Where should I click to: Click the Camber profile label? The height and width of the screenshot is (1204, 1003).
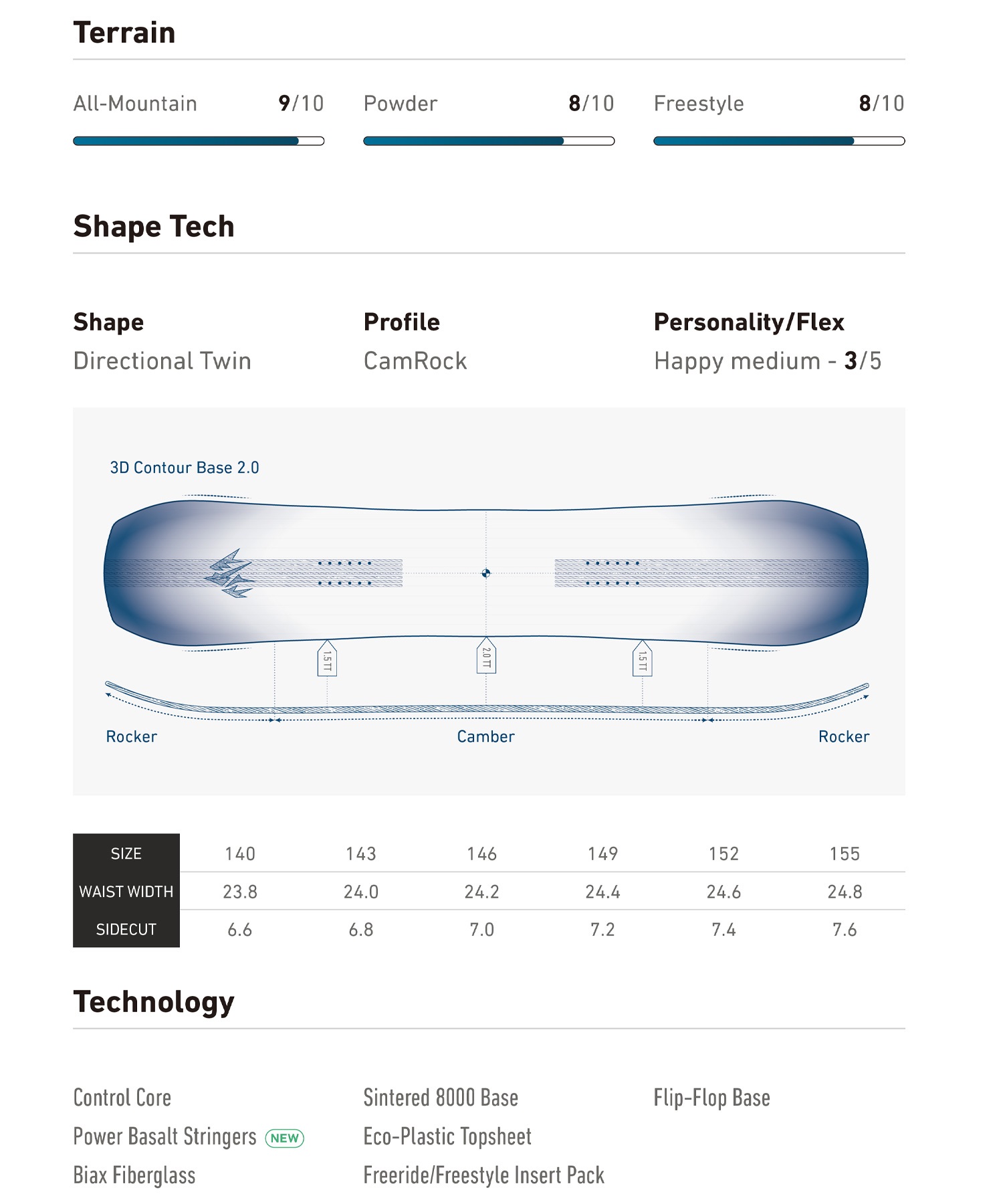486,736
